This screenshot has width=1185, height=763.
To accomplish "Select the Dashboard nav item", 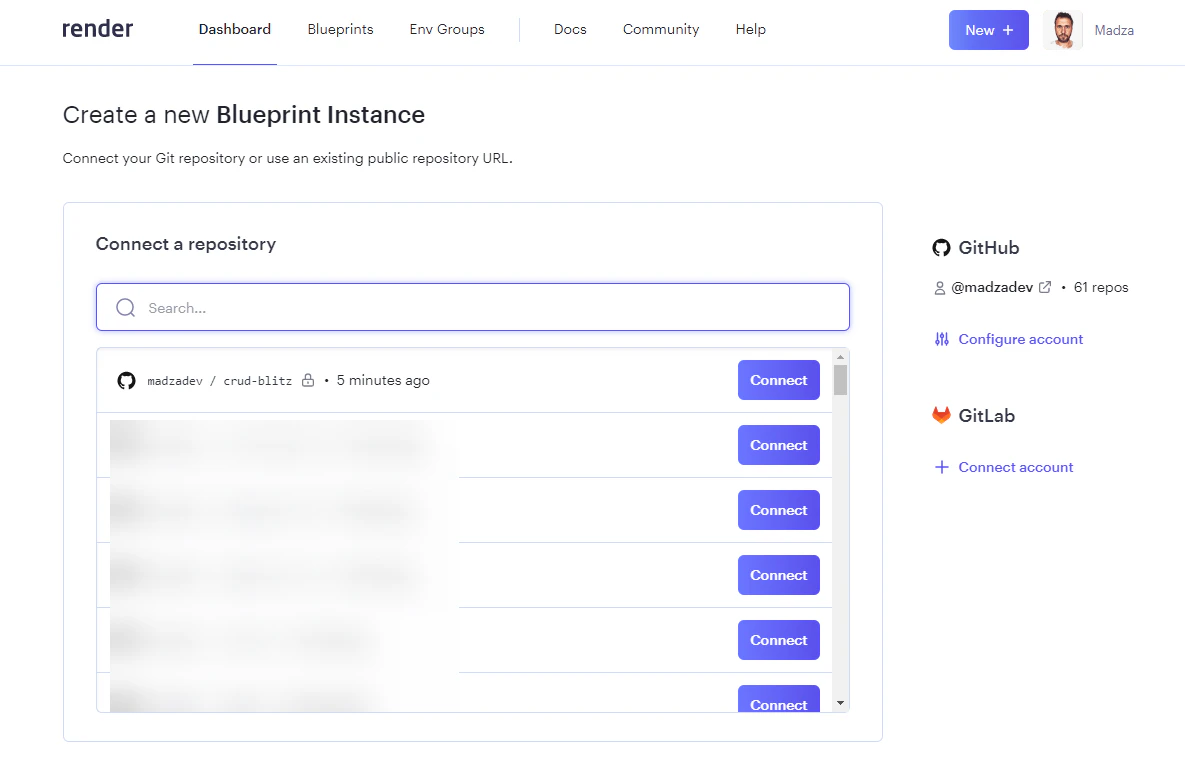I will (x=234, y=30).
